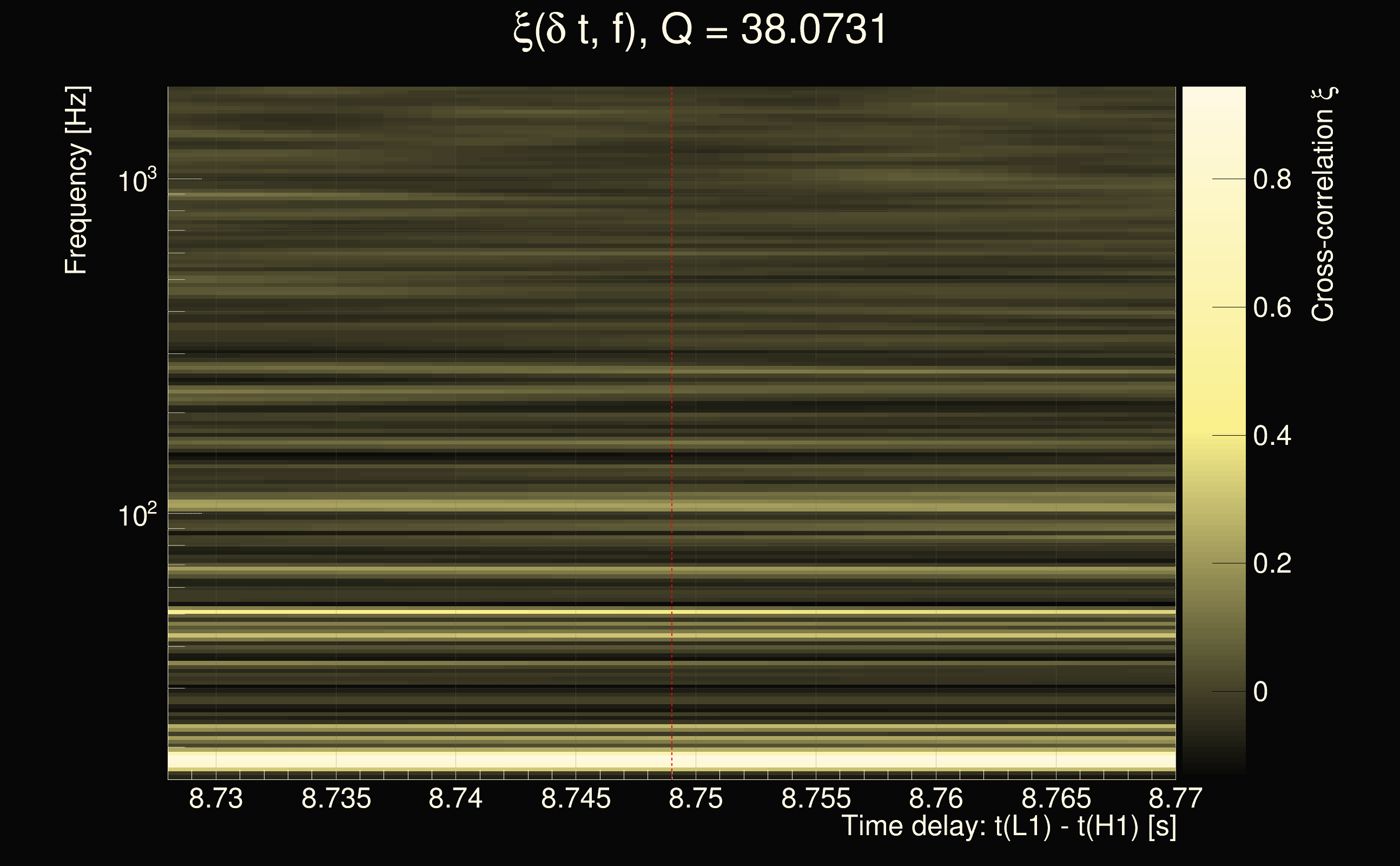Click the 0.2 tick label on the colorbar
The width and height of the screenshot is (1400, 866).
click(1272, 563)
